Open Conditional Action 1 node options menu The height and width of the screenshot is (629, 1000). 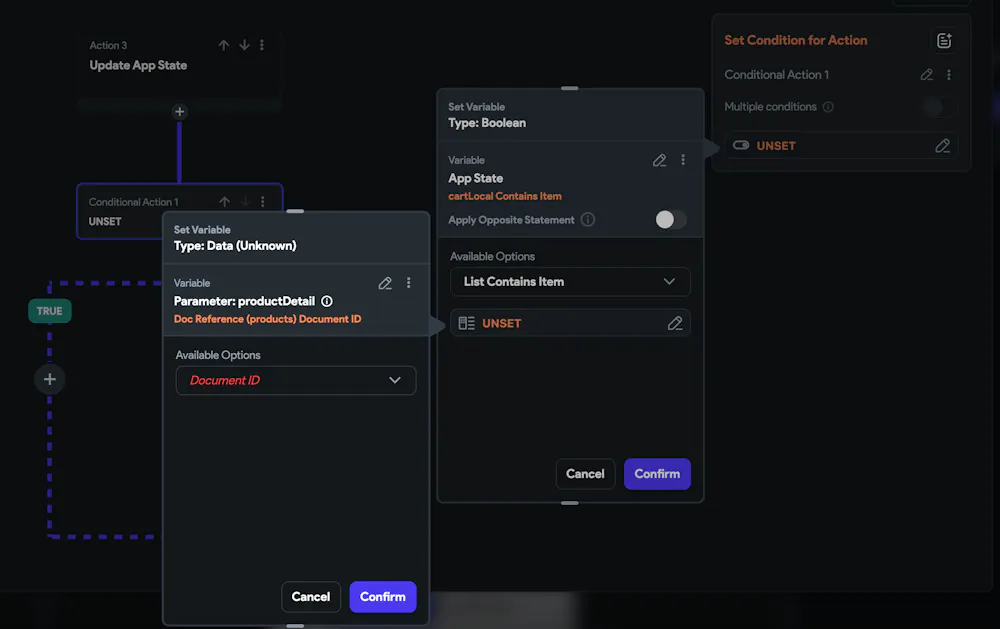(263, 202)
